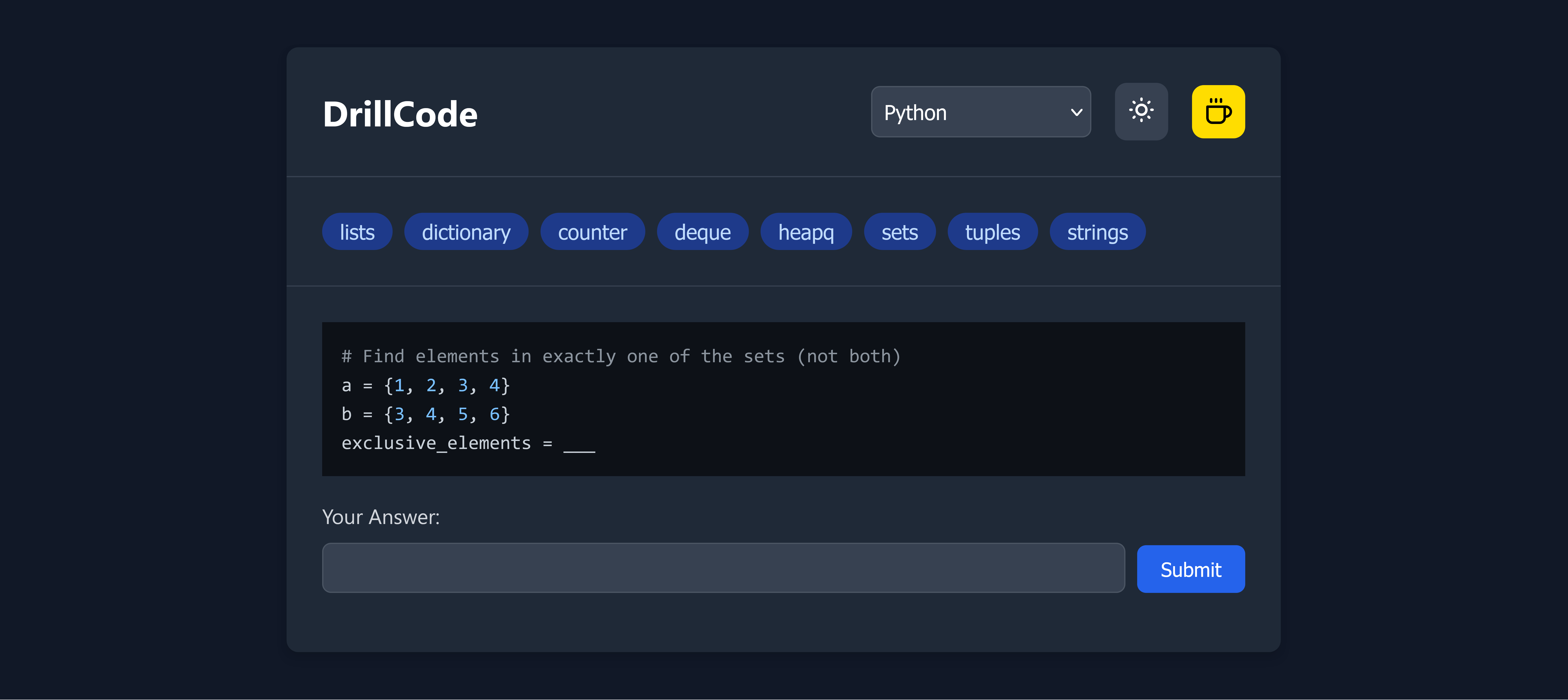
Task: Click the code line 'a = {1, 2, 3, 4}'
Action: (425, 386)
